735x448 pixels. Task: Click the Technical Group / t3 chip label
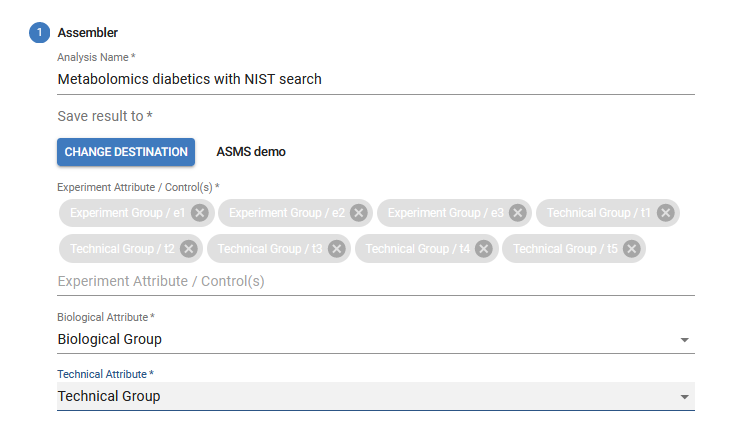click(x=270, y=249)
